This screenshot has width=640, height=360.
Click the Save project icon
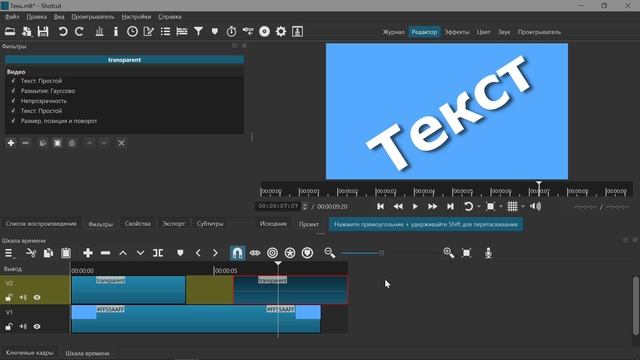pyautogui.click(x=43, y=32)
